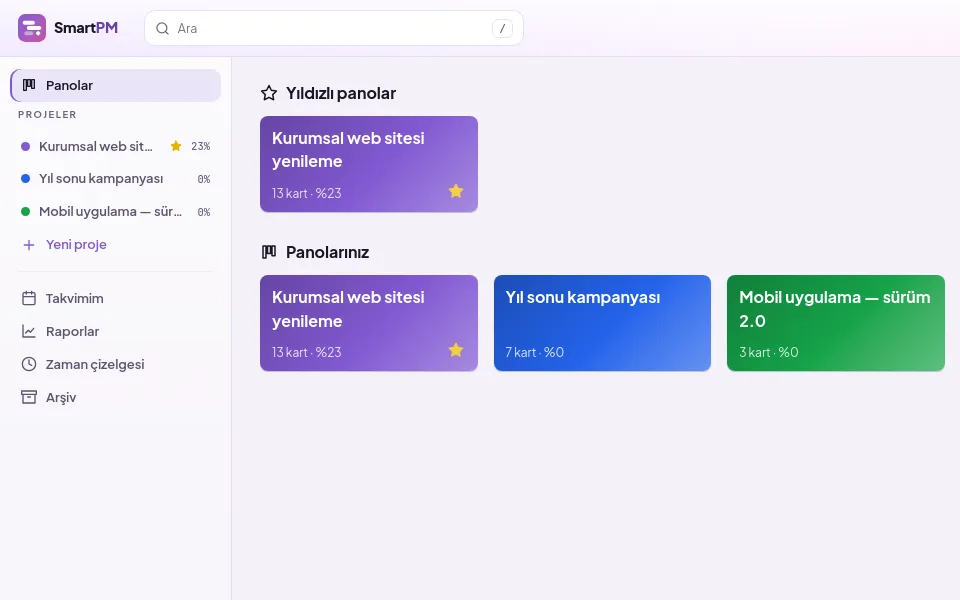This screenshot has height=600, width=960.
Task: Click the 0% value beside Yıl sonu kampanyası
Action: click(x=204, y=179)
